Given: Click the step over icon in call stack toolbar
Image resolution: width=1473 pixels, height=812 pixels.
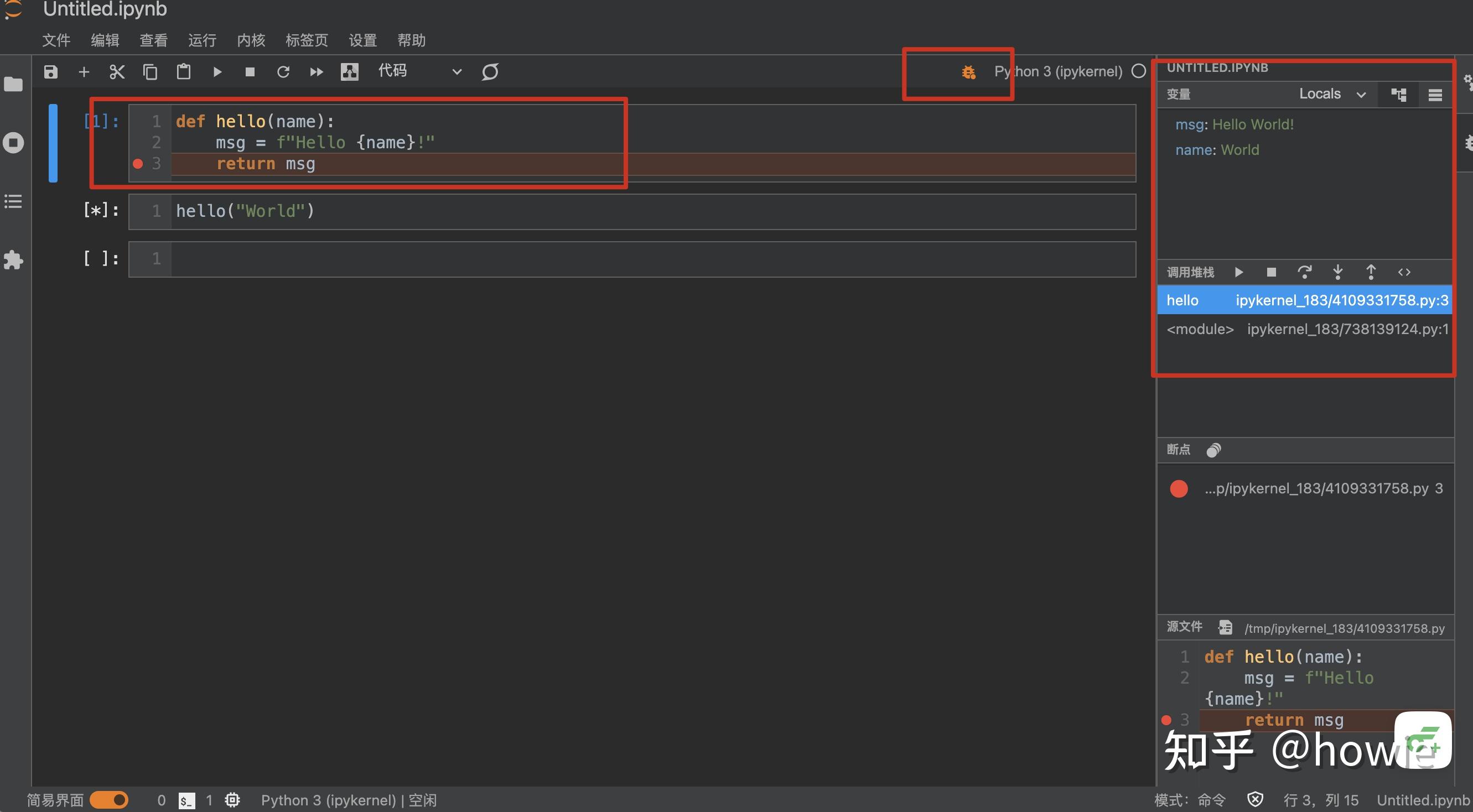Looking at the screenshot, I should [1304, 272].
